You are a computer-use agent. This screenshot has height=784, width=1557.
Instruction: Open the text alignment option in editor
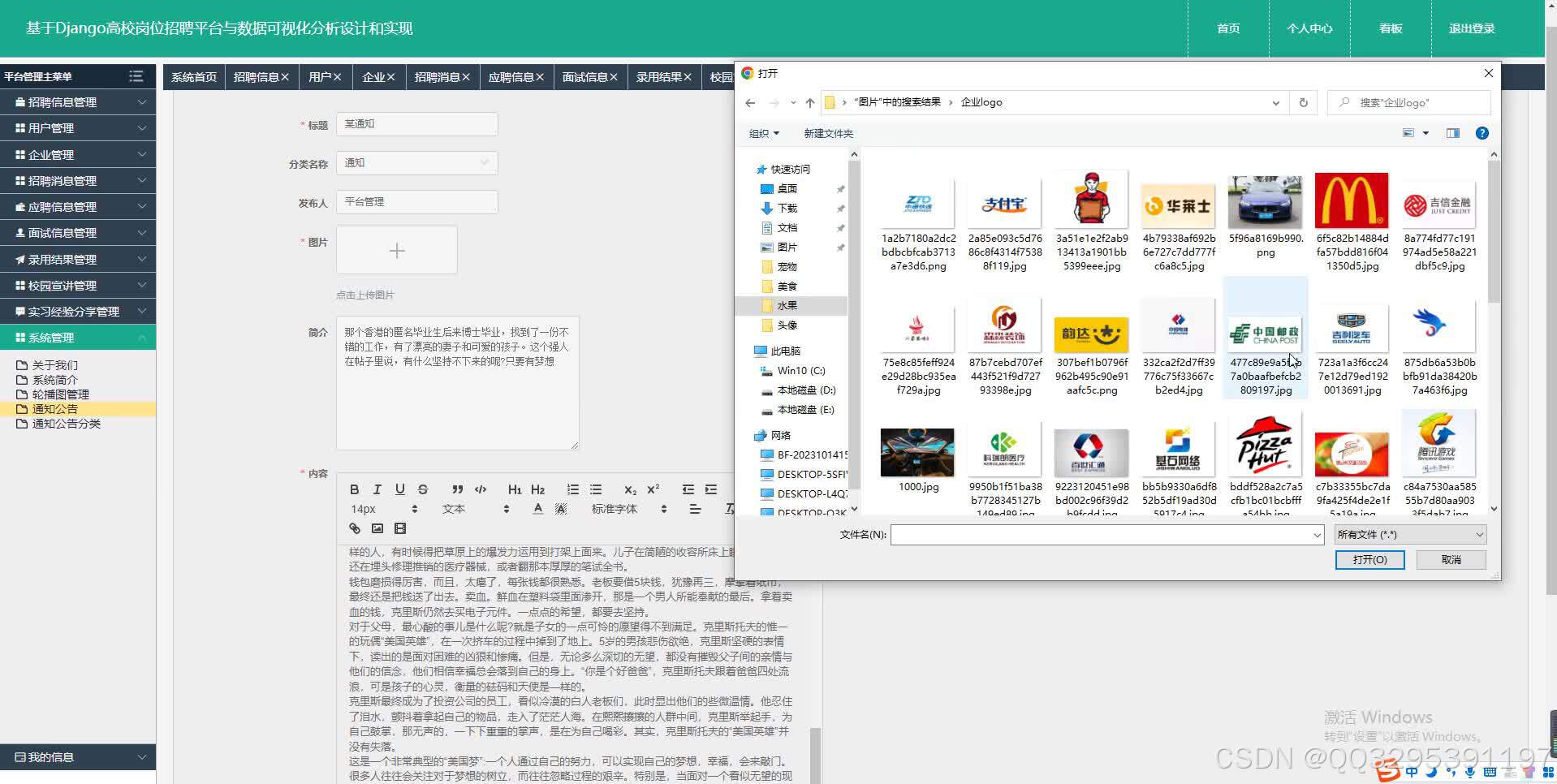(x=695, y=509)
